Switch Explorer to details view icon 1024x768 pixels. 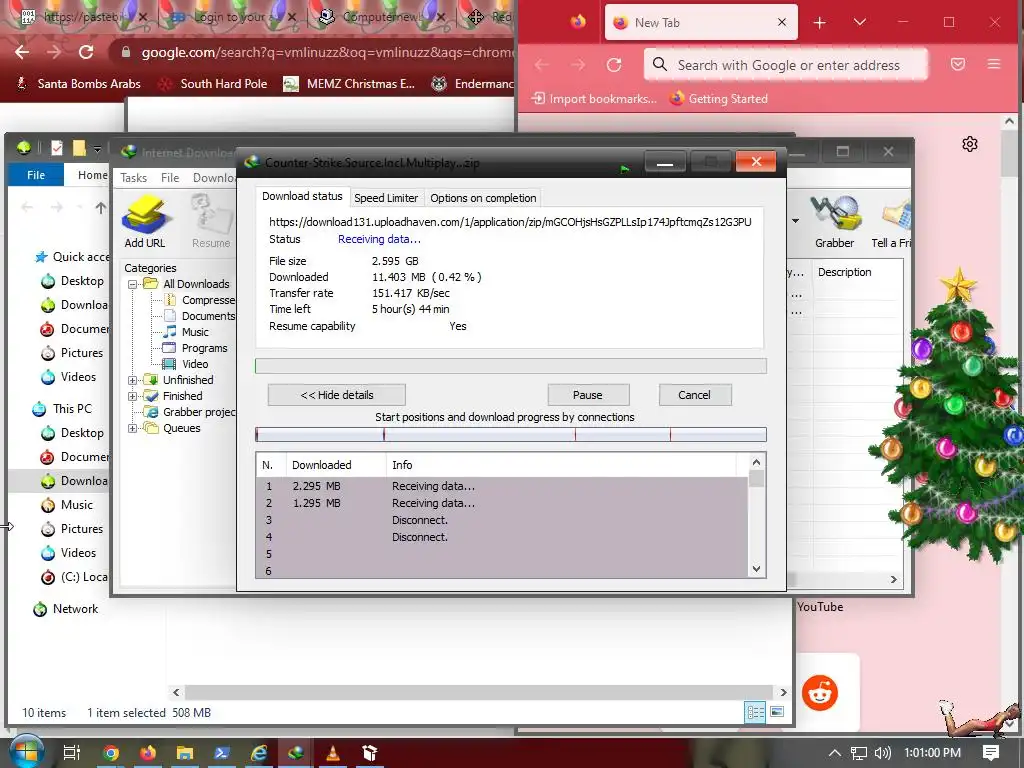755,712
